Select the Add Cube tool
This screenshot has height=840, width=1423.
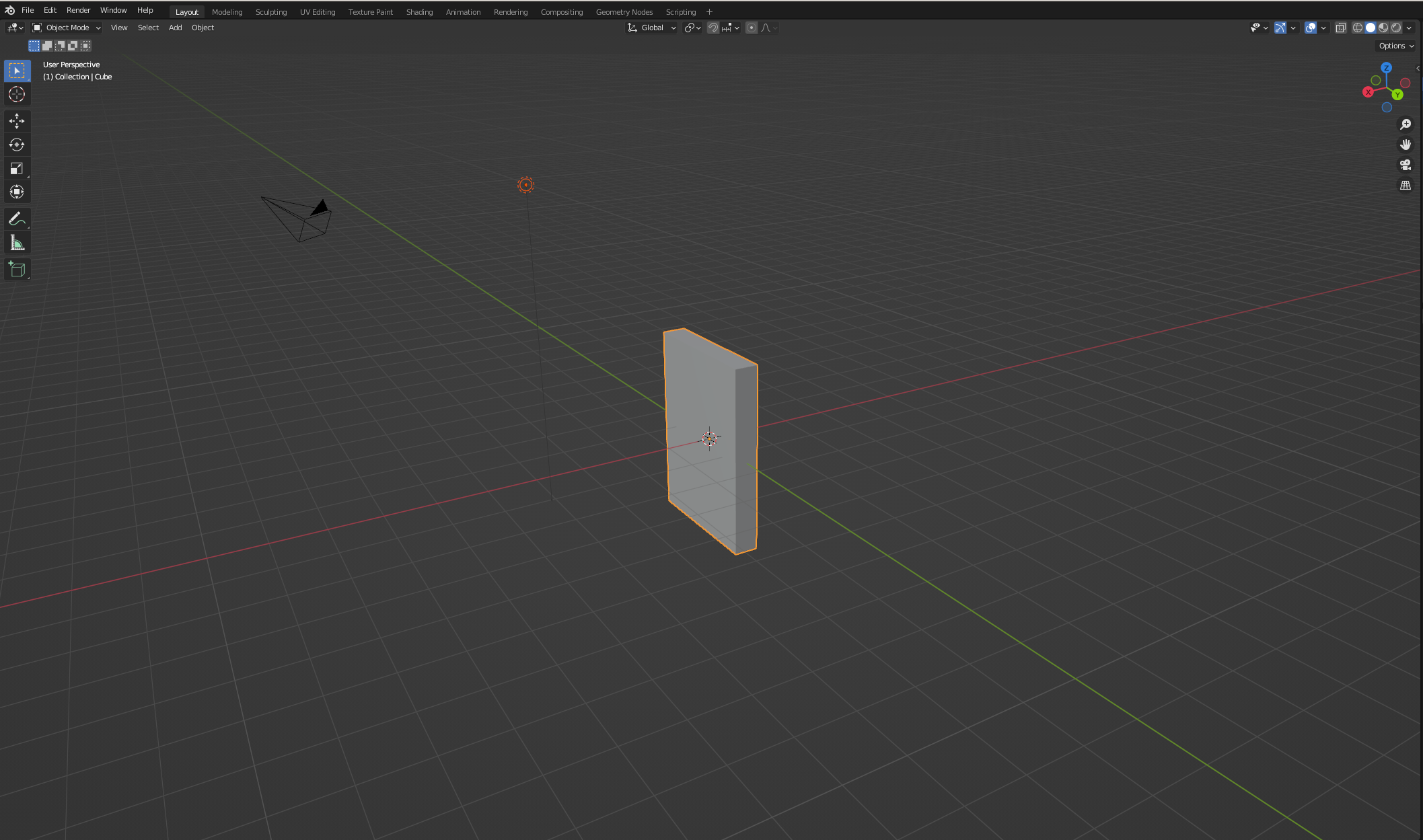pyautogui.click(x=17, y=270)
